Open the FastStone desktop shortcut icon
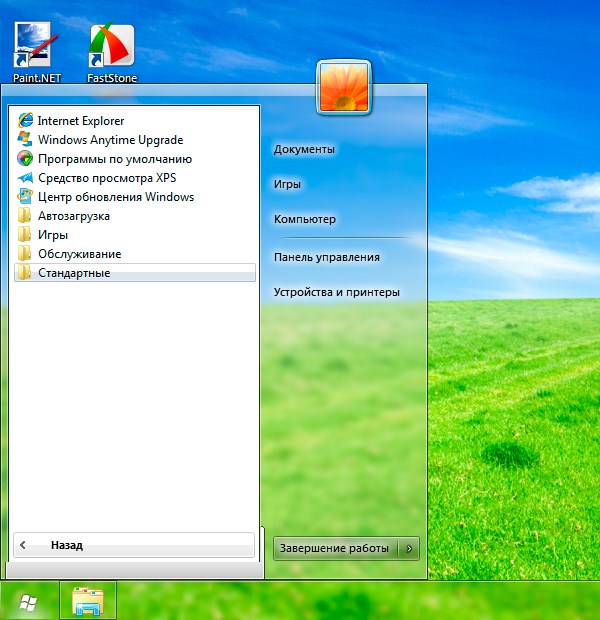The image size is (600, 620). pos(112,44)
